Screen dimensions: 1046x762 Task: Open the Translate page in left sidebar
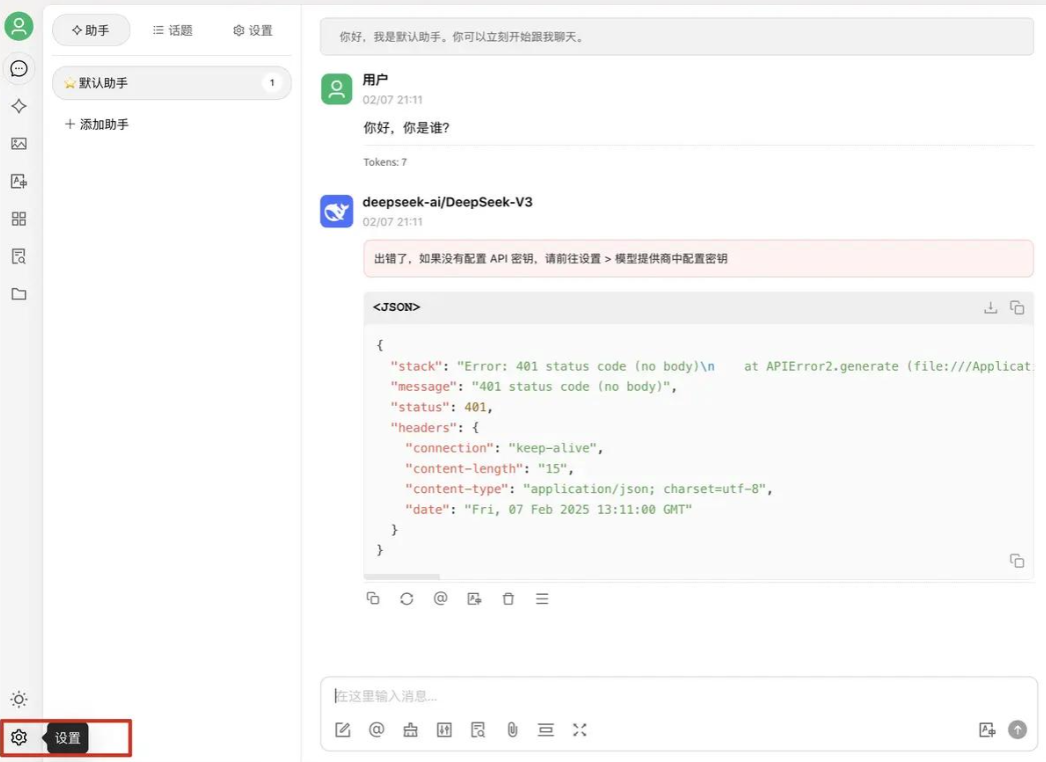[x=19, y=181]
